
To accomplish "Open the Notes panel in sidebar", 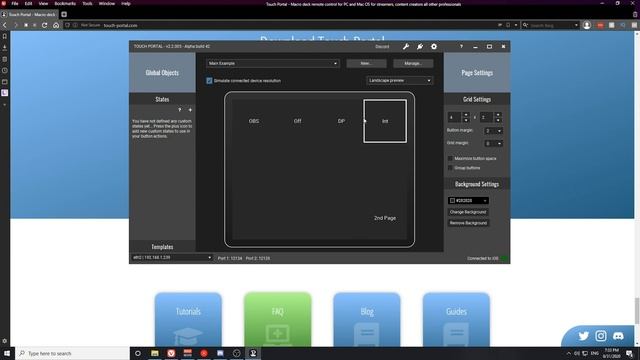I will pyautogui.click(x=4, y=59).
